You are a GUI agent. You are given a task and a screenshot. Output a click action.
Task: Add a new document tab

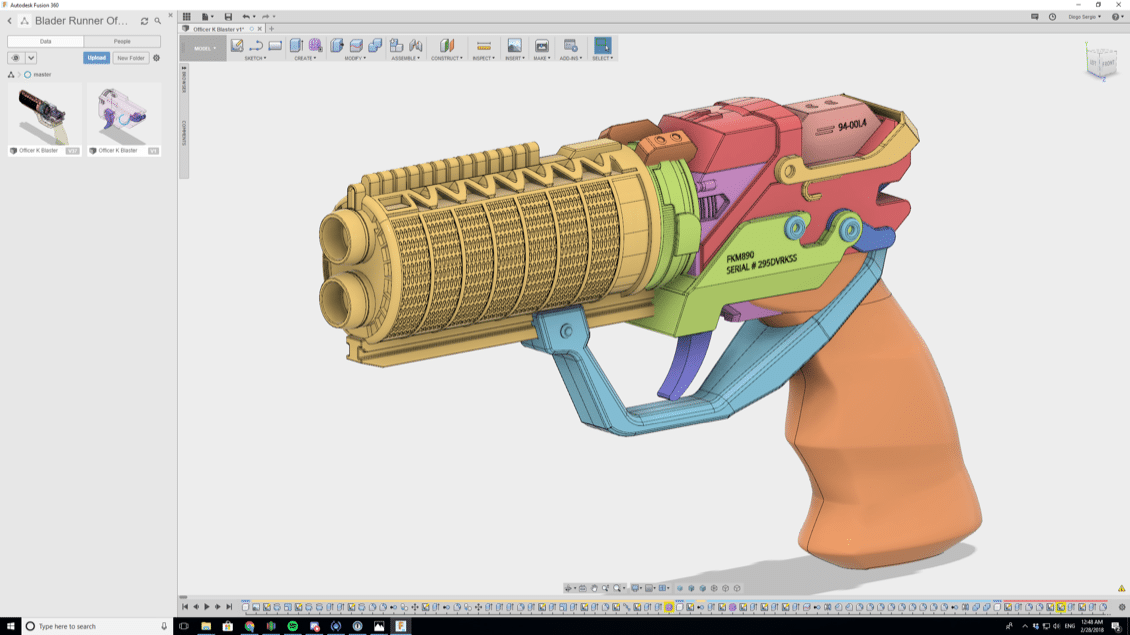272,29
